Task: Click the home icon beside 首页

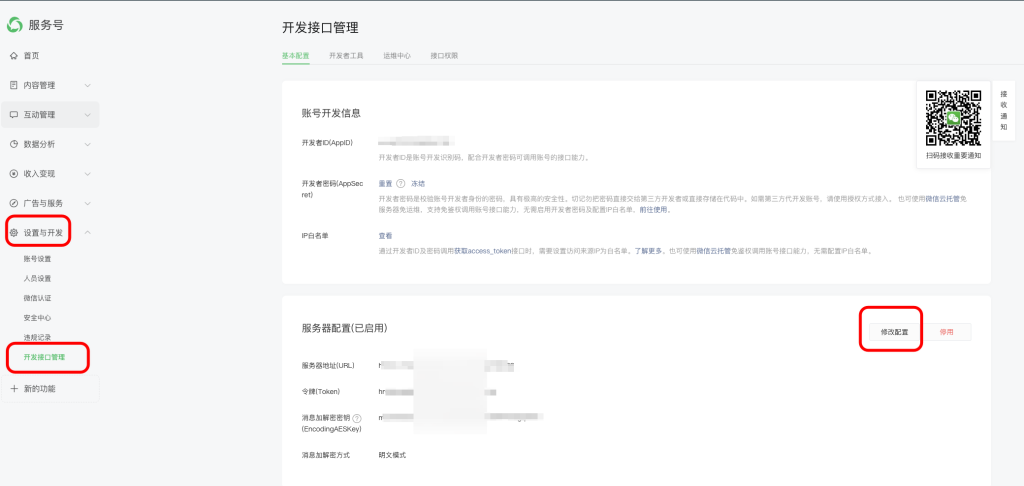Action: 14,56
